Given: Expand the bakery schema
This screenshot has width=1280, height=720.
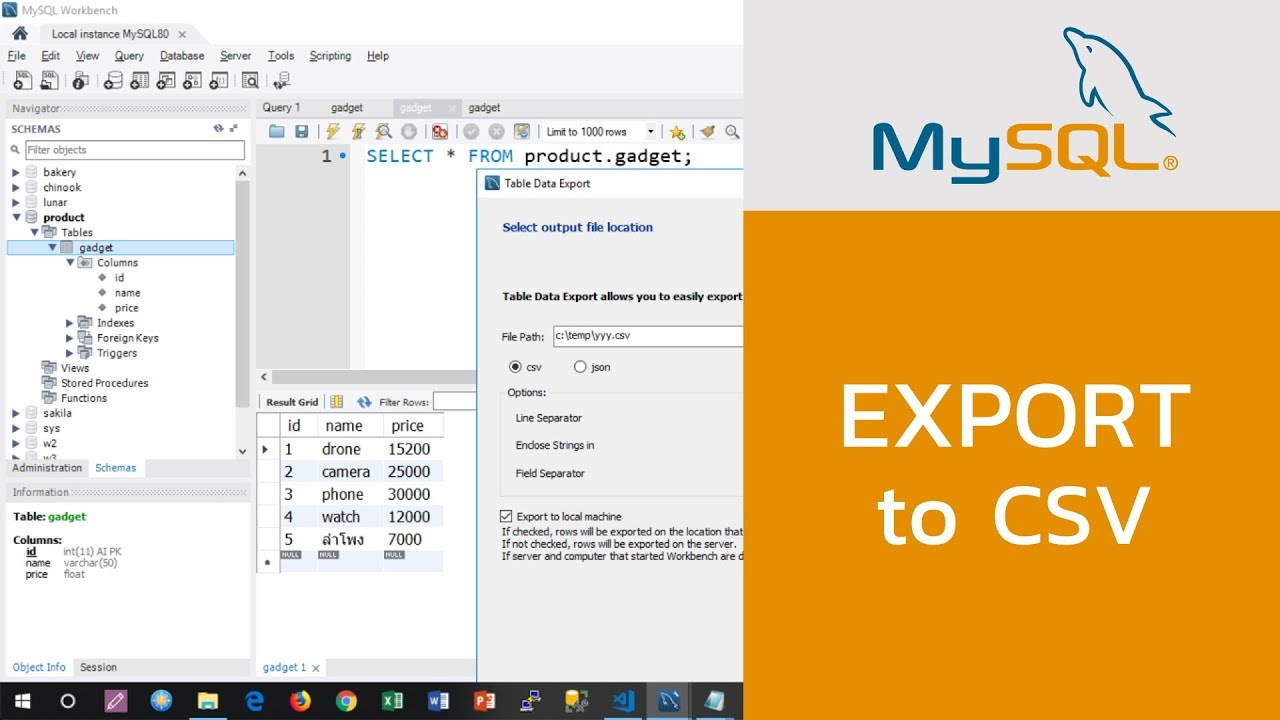Looking at the screenshot, I should [16, 173].
